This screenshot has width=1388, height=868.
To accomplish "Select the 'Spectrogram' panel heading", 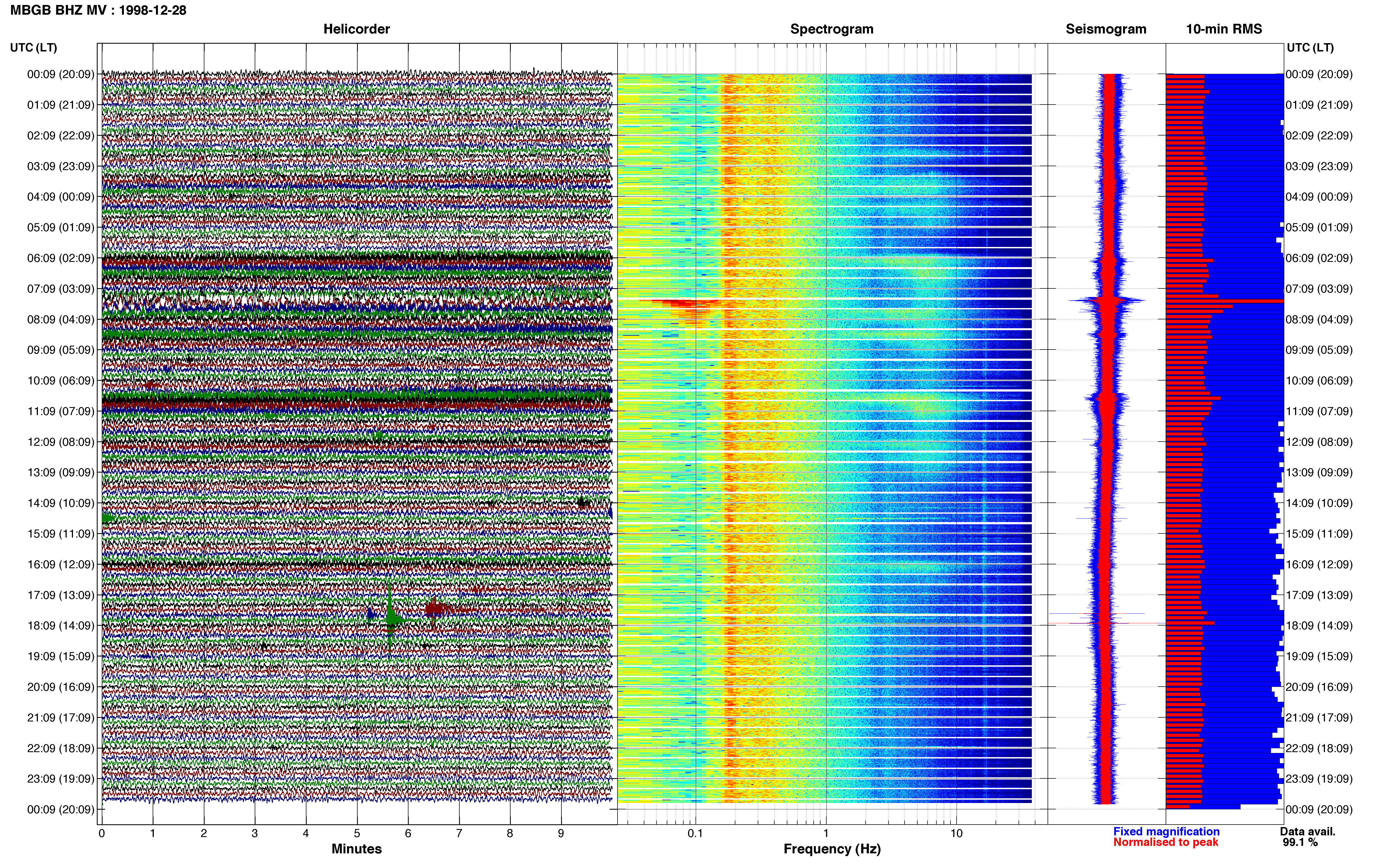I will [x=832, y=29].
